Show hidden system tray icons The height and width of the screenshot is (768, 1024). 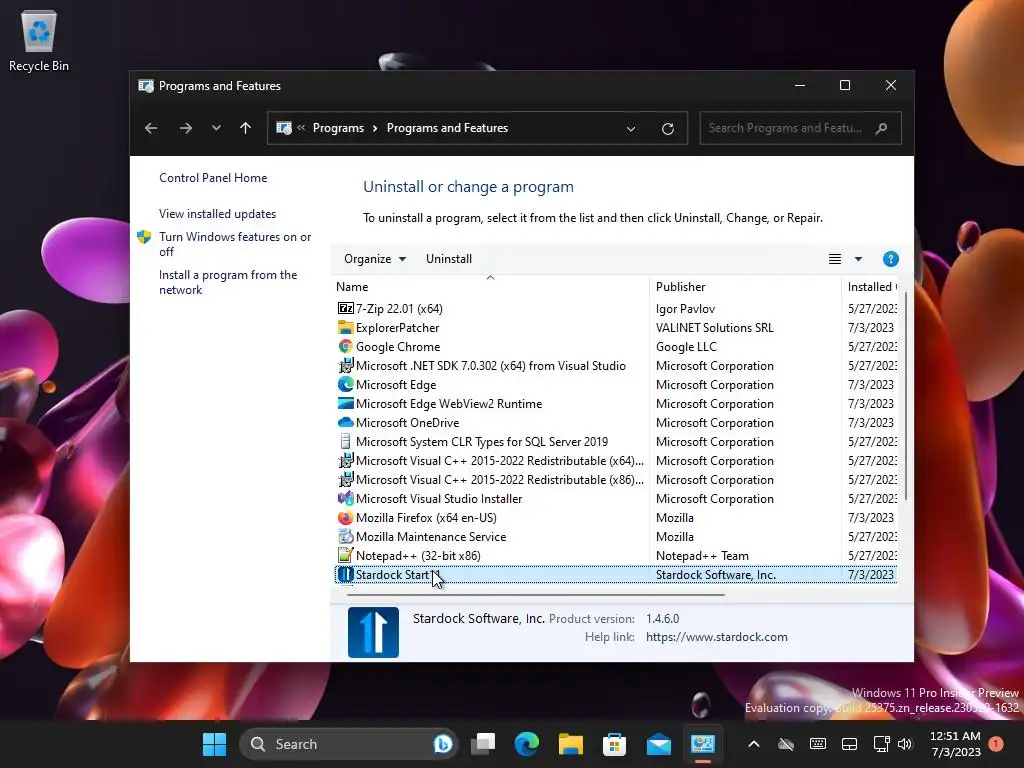pos(754,744)
